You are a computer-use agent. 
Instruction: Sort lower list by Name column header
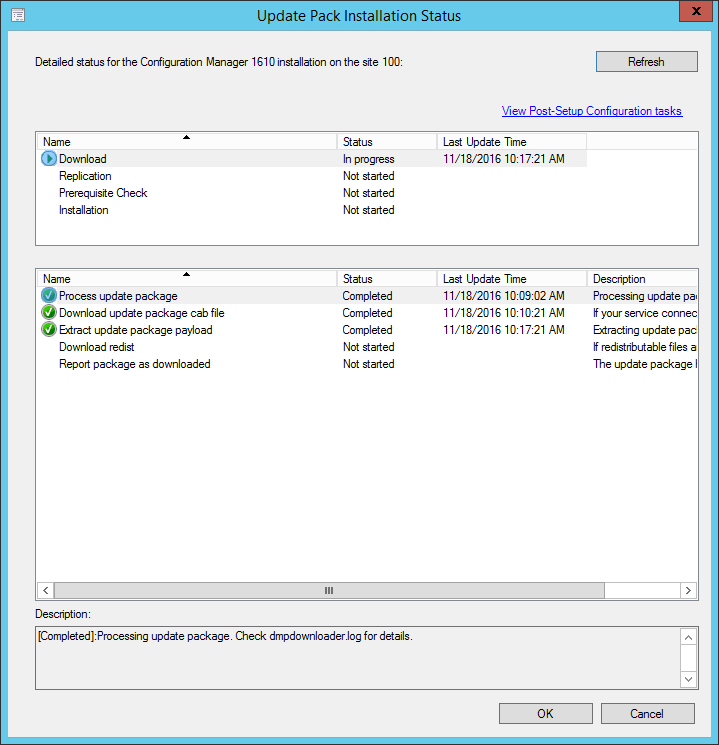(187, 278)
